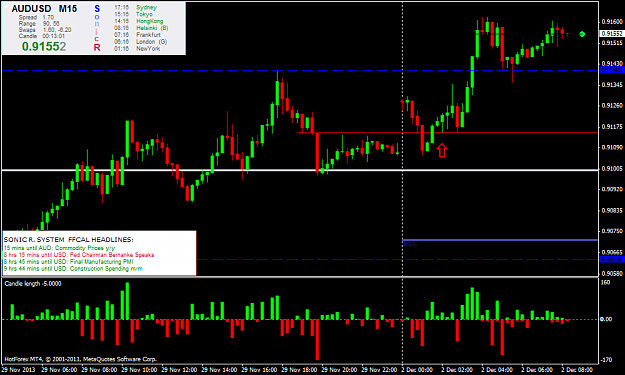
Task: Click the 0.91600 price scale label
Action: (612, 22)
